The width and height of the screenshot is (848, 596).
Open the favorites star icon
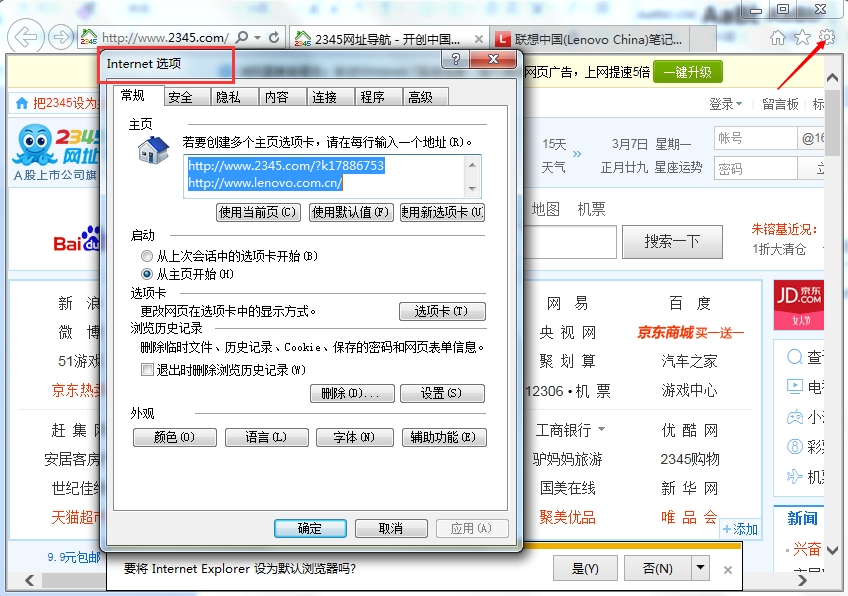coord(802,37)
